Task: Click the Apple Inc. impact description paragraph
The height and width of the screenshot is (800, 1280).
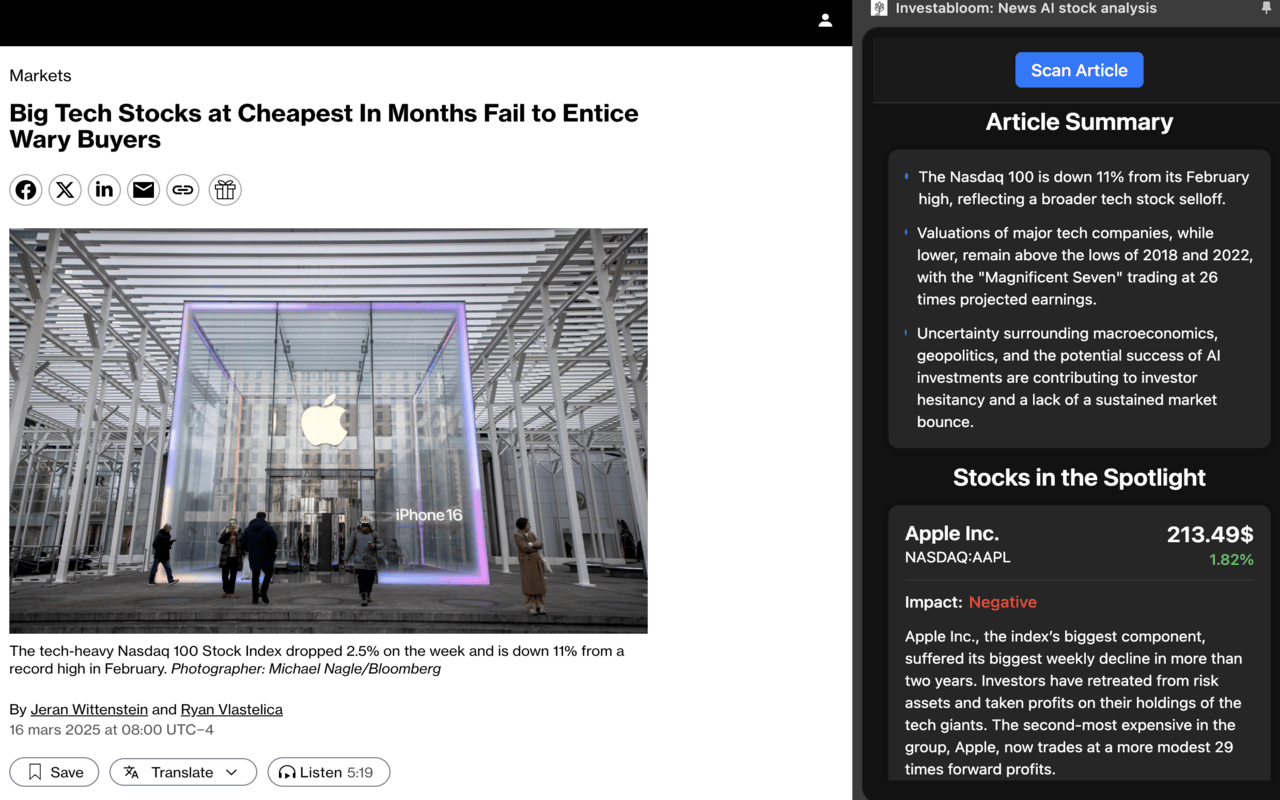Action: click(1074, 703)
